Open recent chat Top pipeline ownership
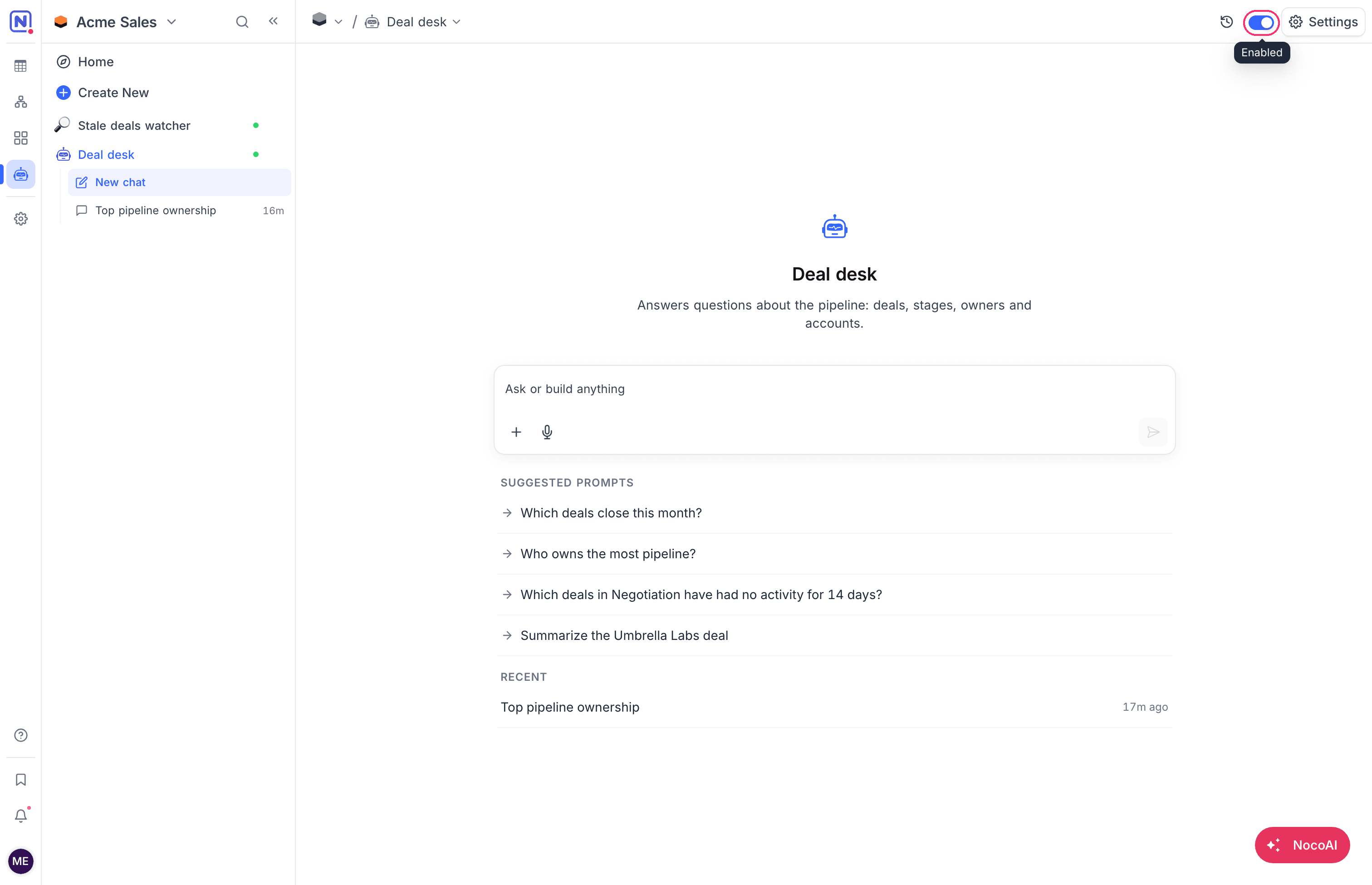The image size is (1372, 885). tap(834, 707)
